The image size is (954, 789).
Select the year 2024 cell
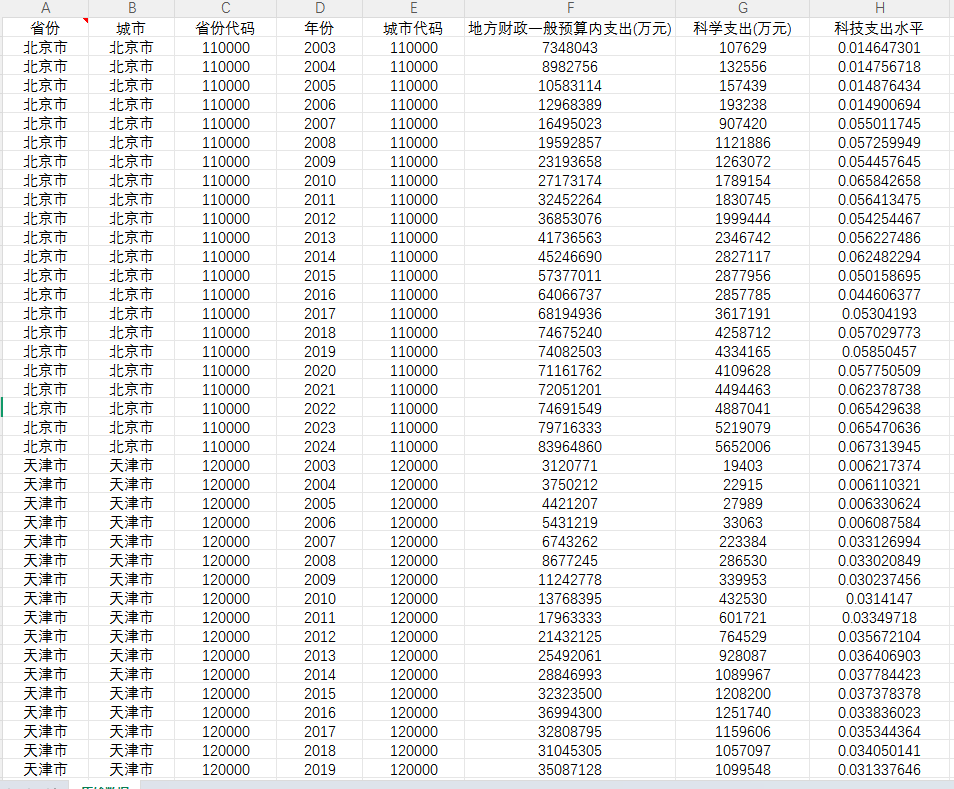[x=319, y=447]
